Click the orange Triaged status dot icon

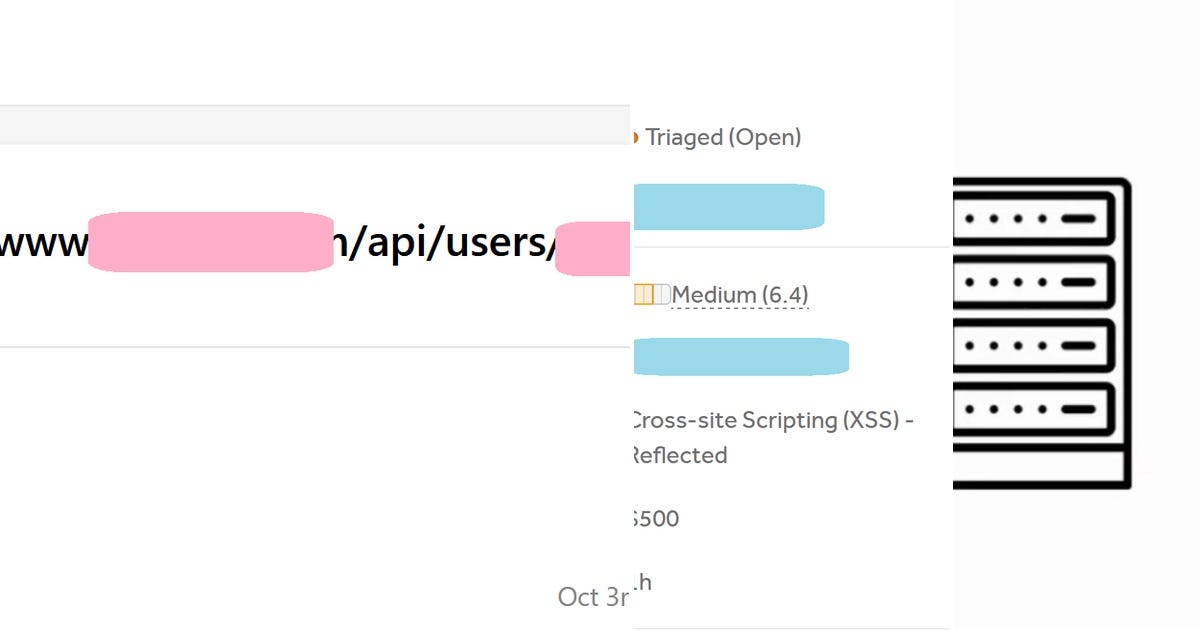636,136
